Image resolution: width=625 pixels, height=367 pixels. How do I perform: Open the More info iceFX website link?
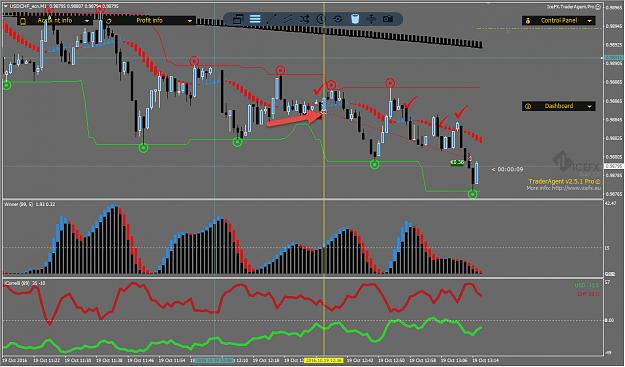pyautogui.click(x=564, y=188)
